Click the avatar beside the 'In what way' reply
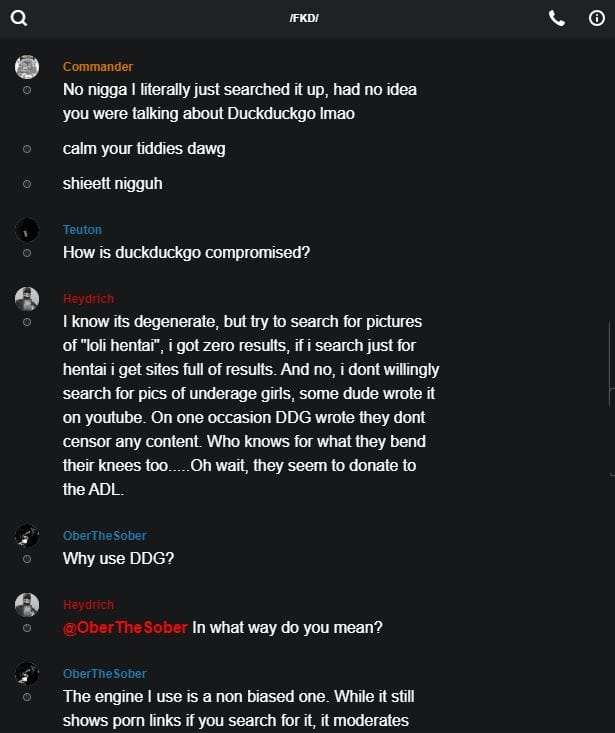Viewport: 615px width, 733px height. (x=27, y=605)
